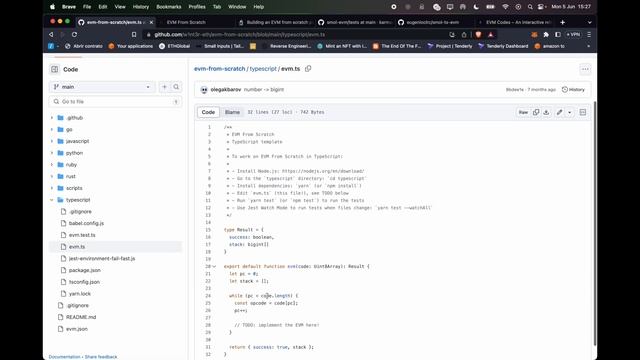Open the Brave hamburger menu
This screenshot has width=640, height=360.
(589, 35)
